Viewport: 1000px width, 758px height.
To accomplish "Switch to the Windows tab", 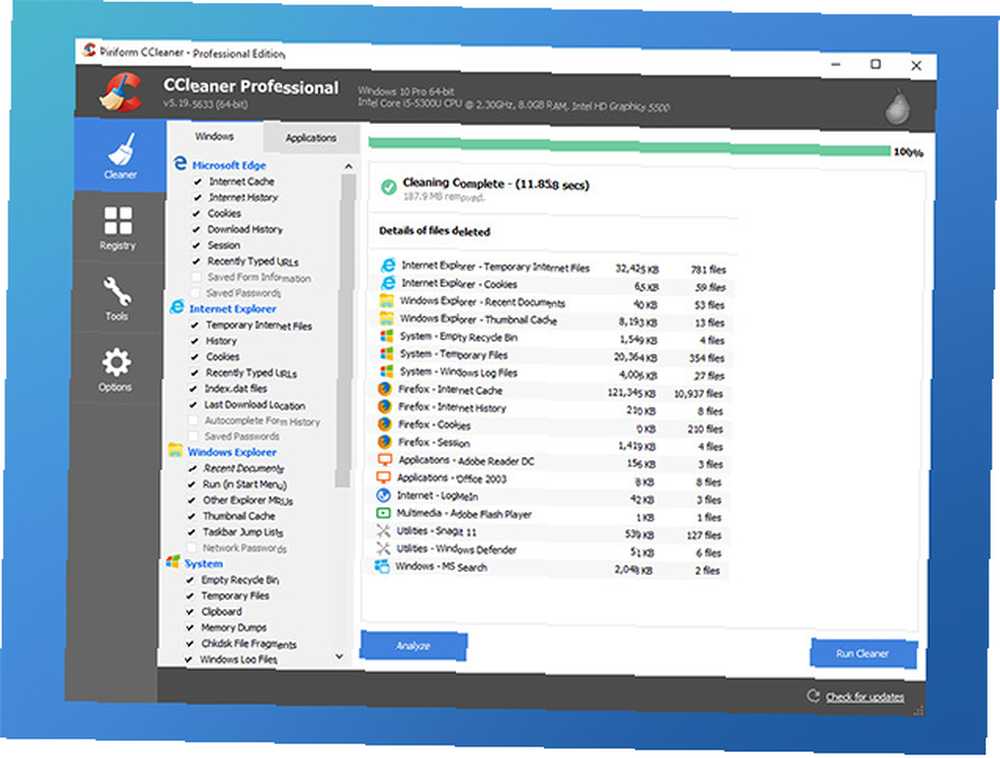I will click(214, 136).
